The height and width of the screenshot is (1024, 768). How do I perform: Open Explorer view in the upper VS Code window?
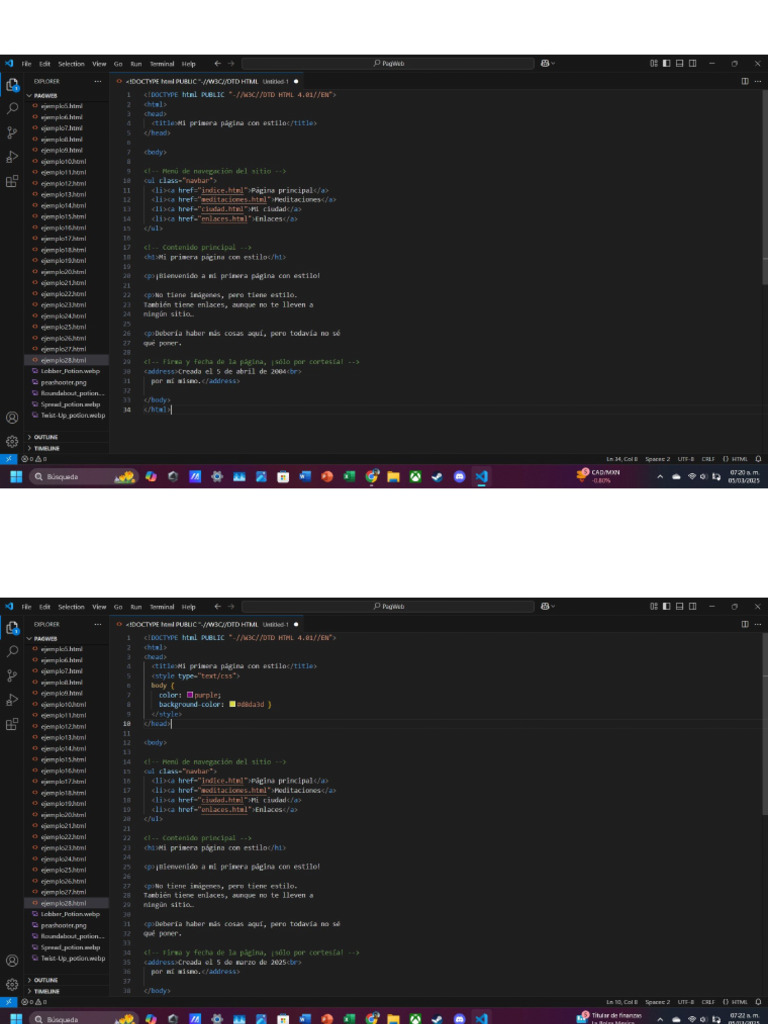tap(12, 84)
